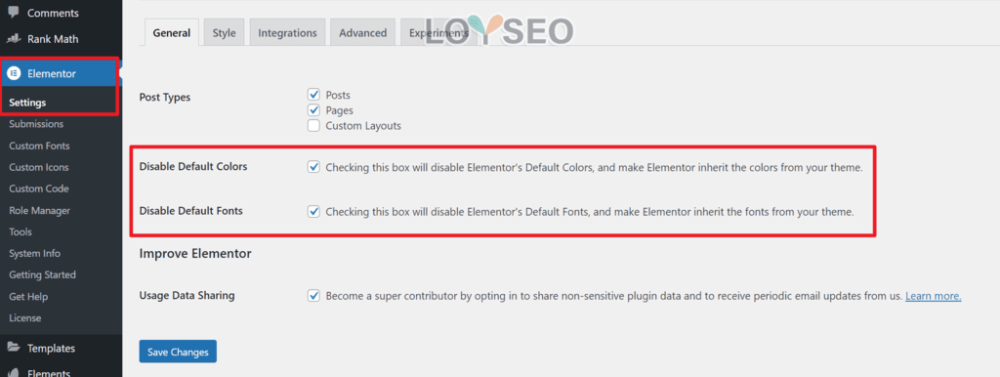Go to Elementor Submissions

tap(36, 124)
